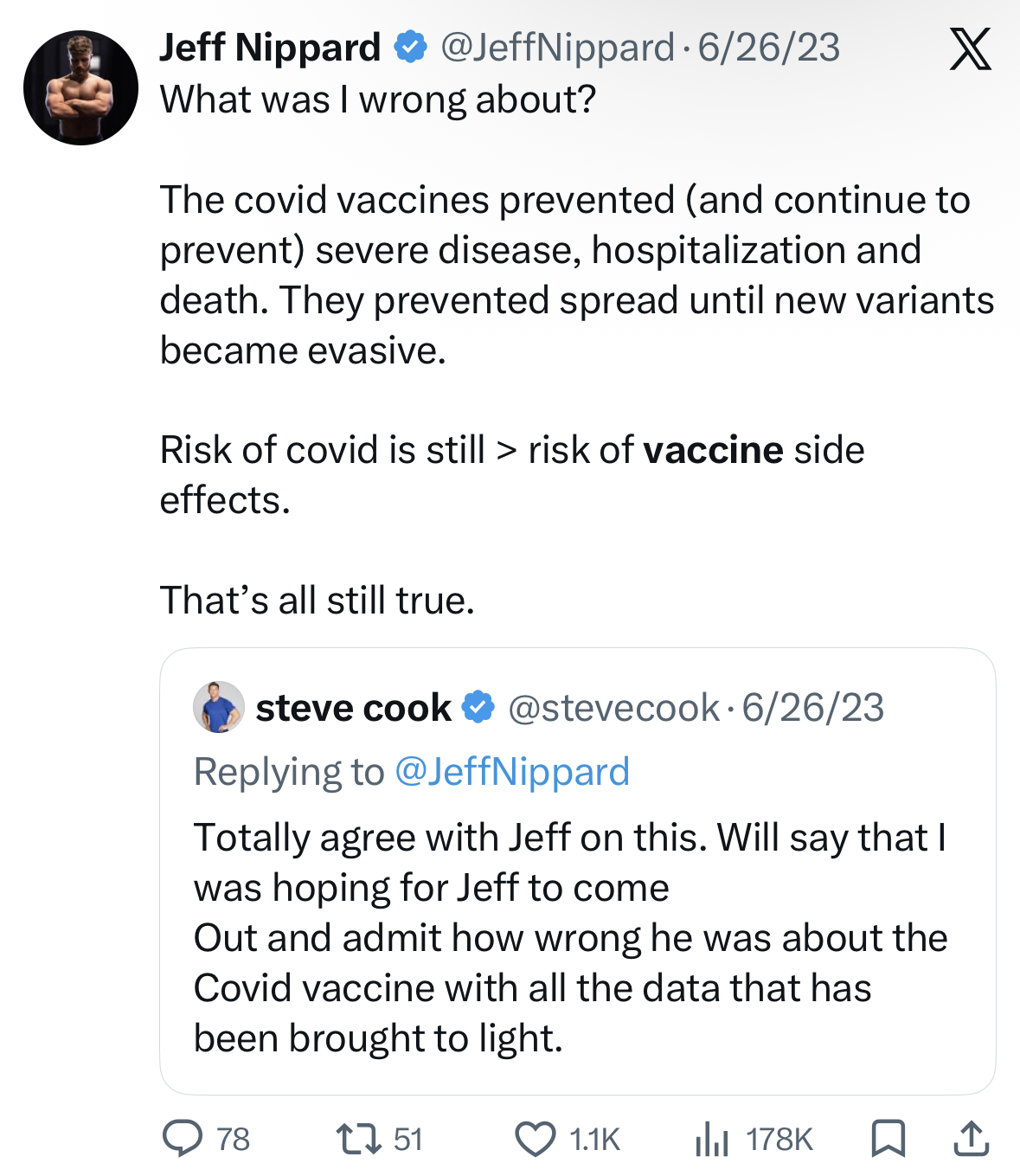Open the Jeff Nippard display name
This screenshot has width=1020, height=1176.
point(270,47)
